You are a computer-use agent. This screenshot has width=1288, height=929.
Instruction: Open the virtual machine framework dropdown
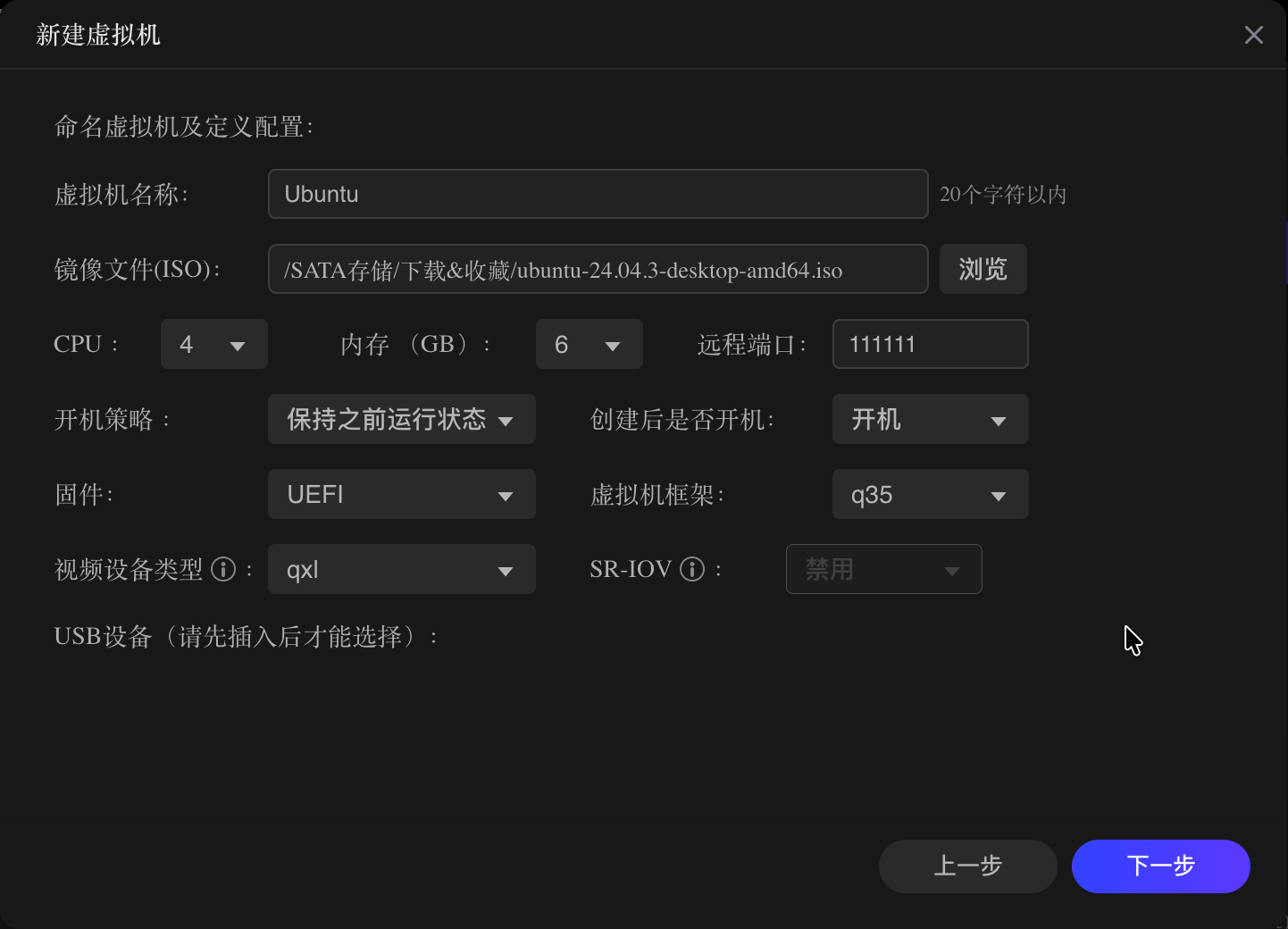930,494
